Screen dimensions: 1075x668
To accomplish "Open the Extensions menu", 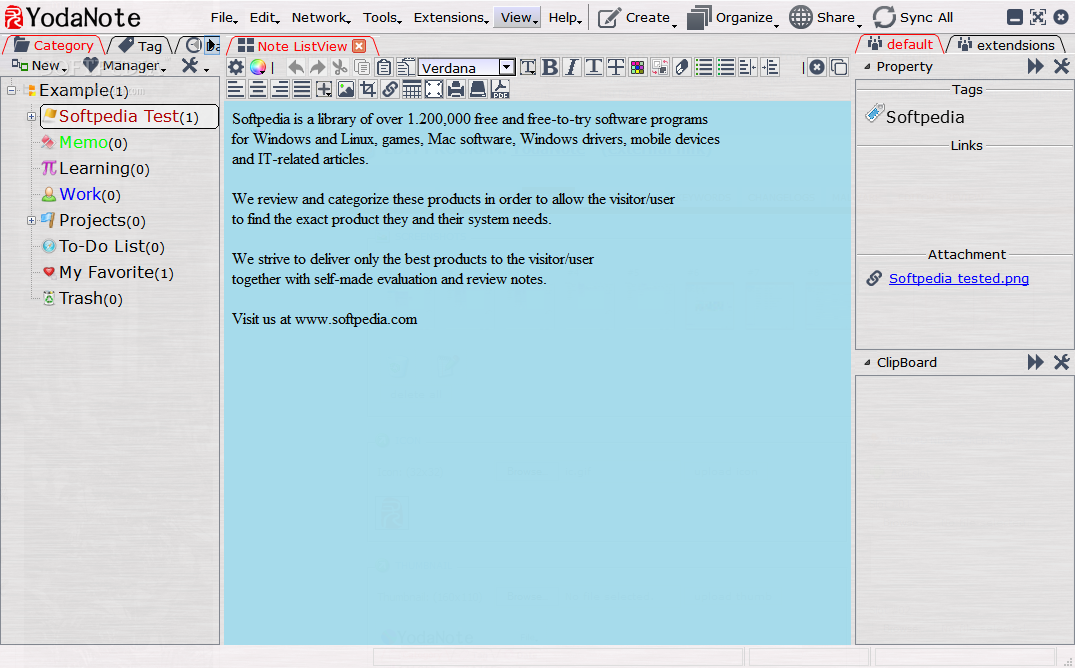I will (x=451, y=18).
